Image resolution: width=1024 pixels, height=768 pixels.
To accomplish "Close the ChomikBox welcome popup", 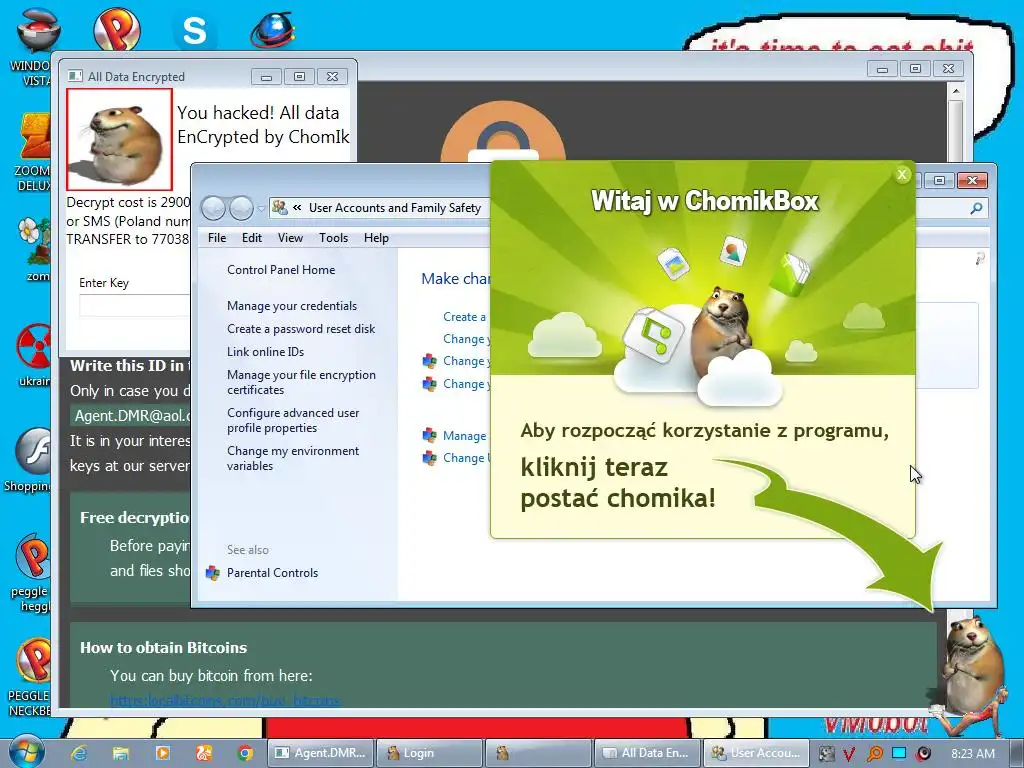I will click(902, 174).
